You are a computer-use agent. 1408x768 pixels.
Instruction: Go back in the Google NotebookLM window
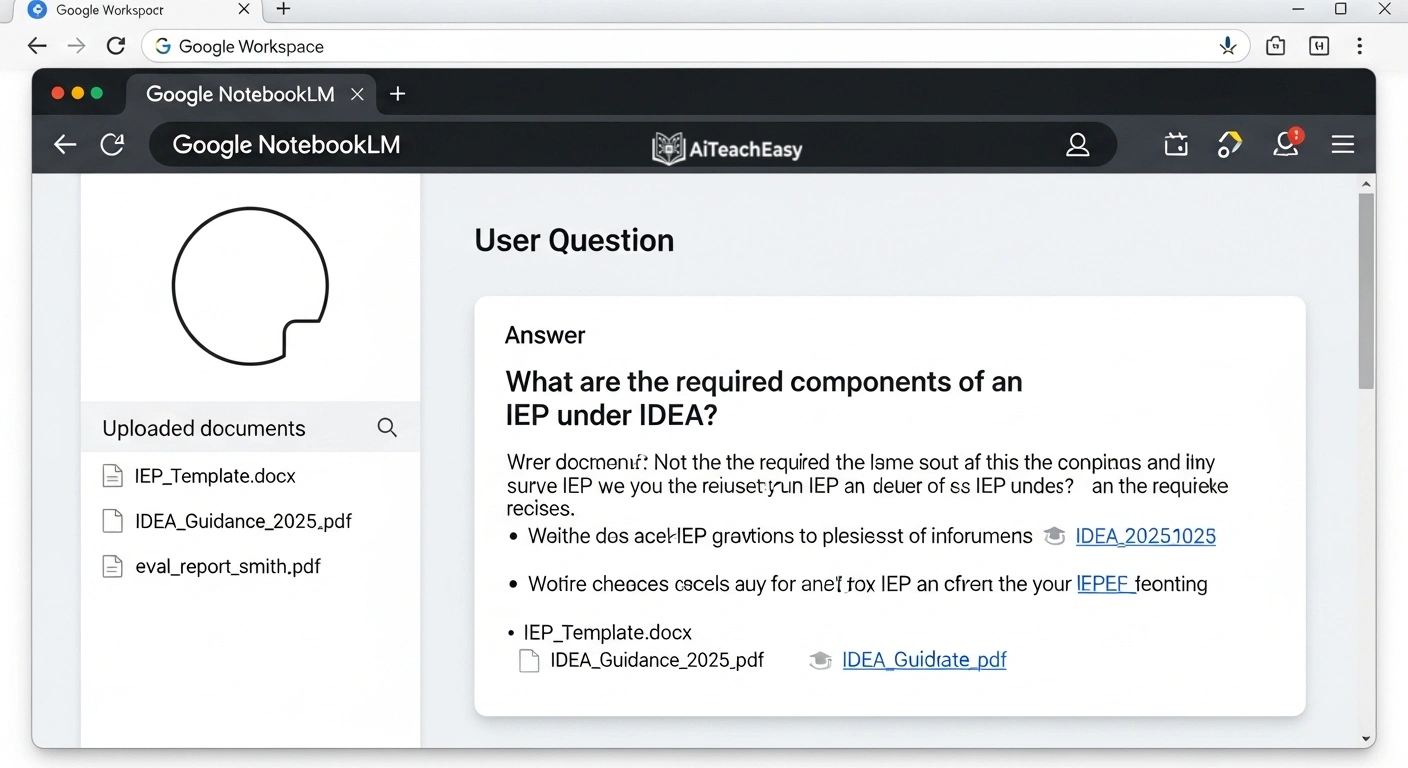[65, 145]
